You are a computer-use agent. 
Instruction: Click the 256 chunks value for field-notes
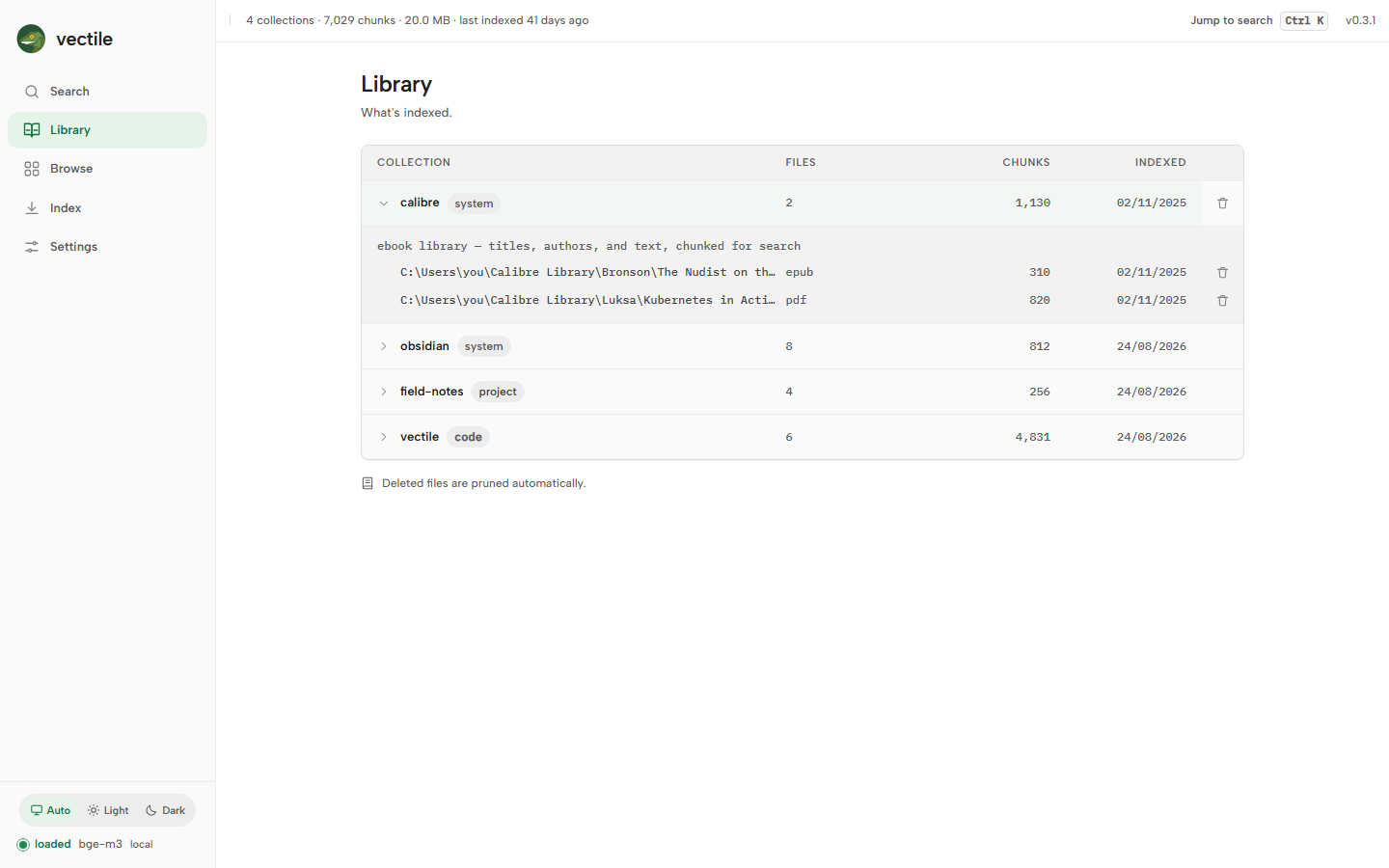[1039, 392]
